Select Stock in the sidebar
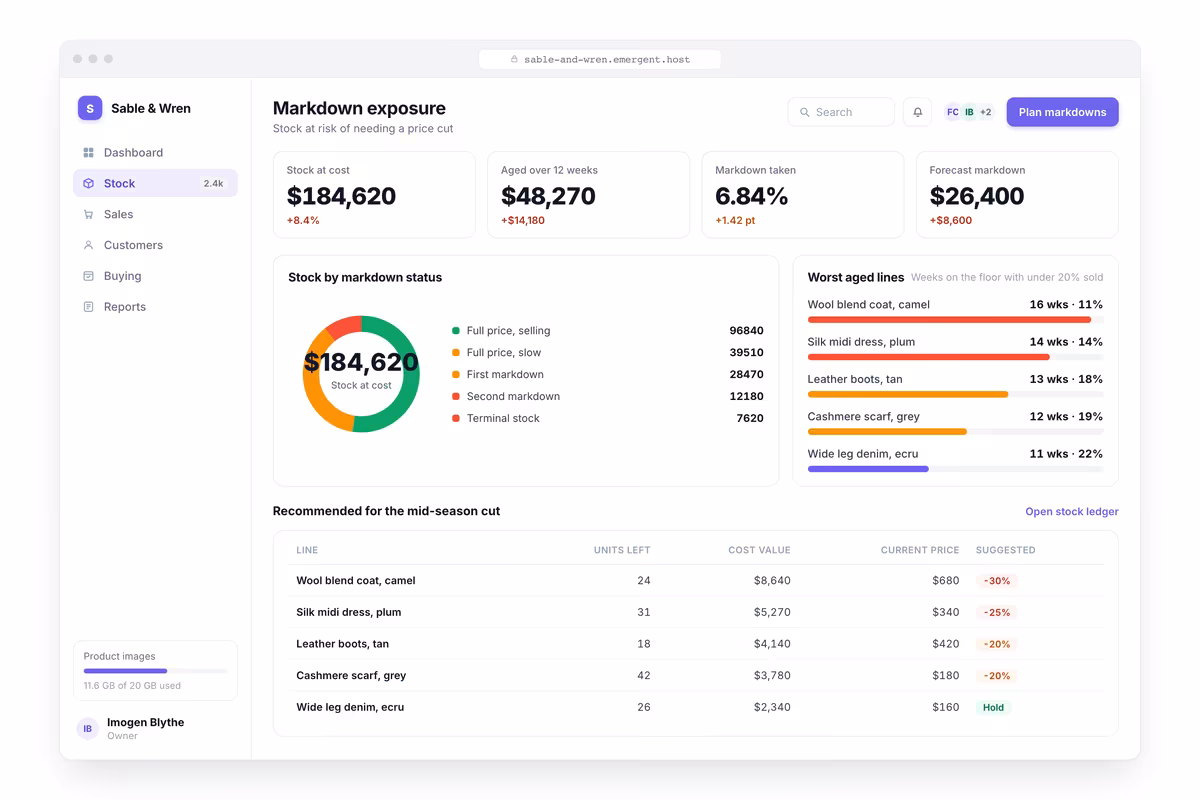Viewport: 1200px width, 800px height. point(155,183)
